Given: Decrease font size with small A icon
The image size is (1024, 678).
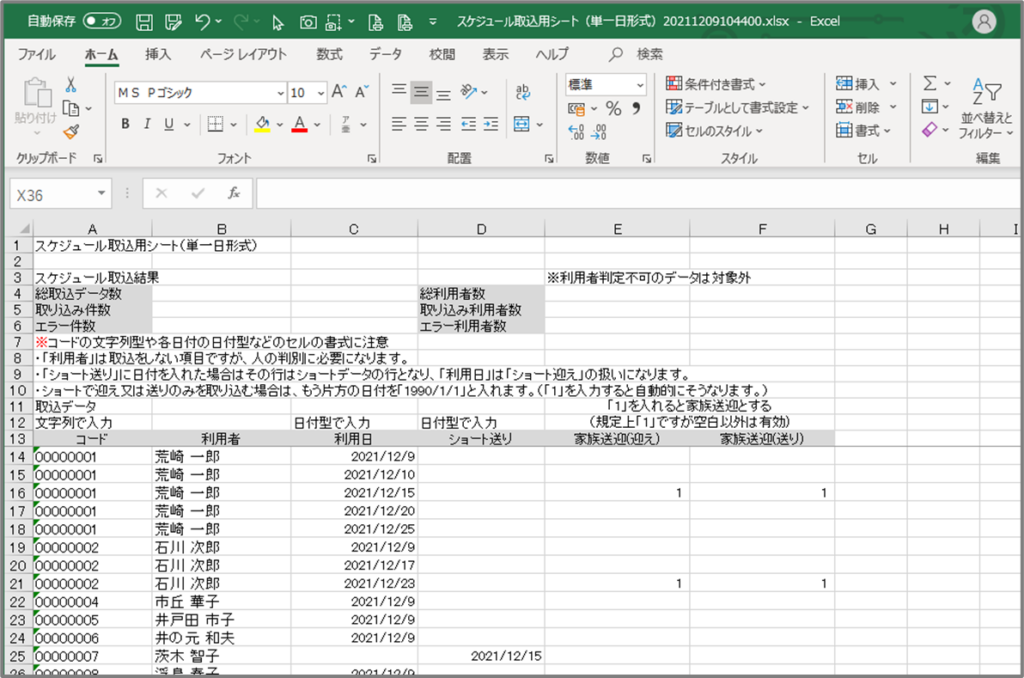Looking at the screenshot, I should [362, 92].
